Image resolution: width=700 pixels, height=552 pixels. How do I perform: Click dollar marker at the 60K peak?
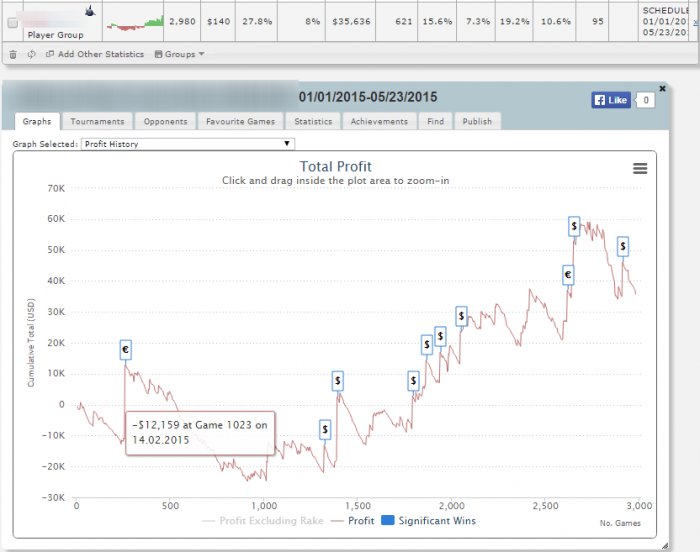[x=574, y=226]
